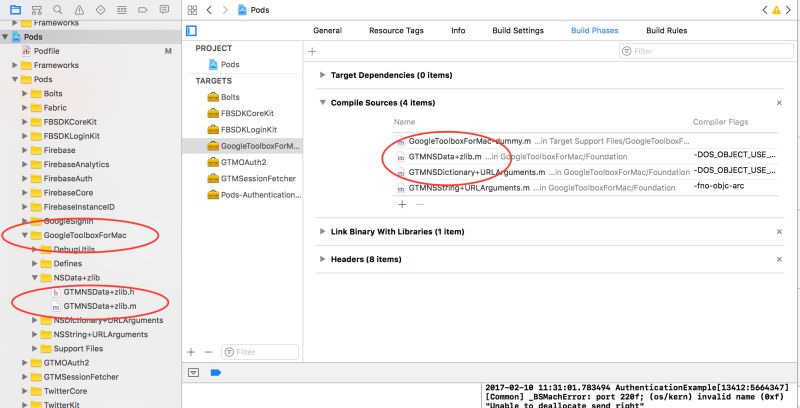800x408 pixels.
Task: Click the targets list Filter field
Action: pyautogui.click(x=260, y=352)
